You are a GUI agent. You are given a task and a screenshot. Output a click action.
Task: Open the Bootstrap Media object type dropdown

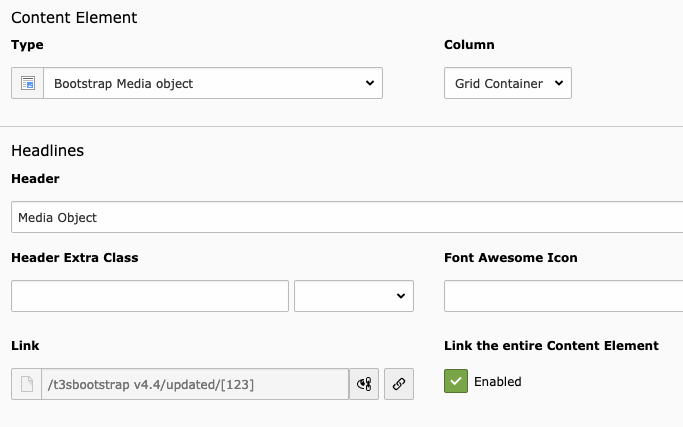(x=213, y=83)
